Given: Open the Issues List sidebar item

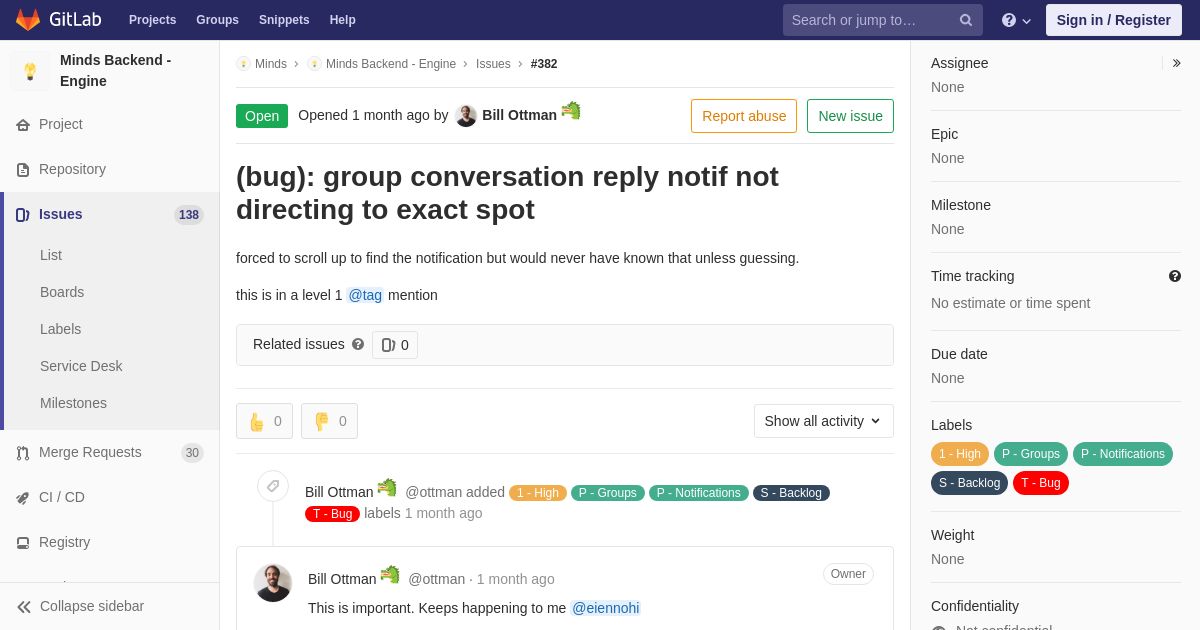Looking at the screenshot, I should (x=51, y=255).
